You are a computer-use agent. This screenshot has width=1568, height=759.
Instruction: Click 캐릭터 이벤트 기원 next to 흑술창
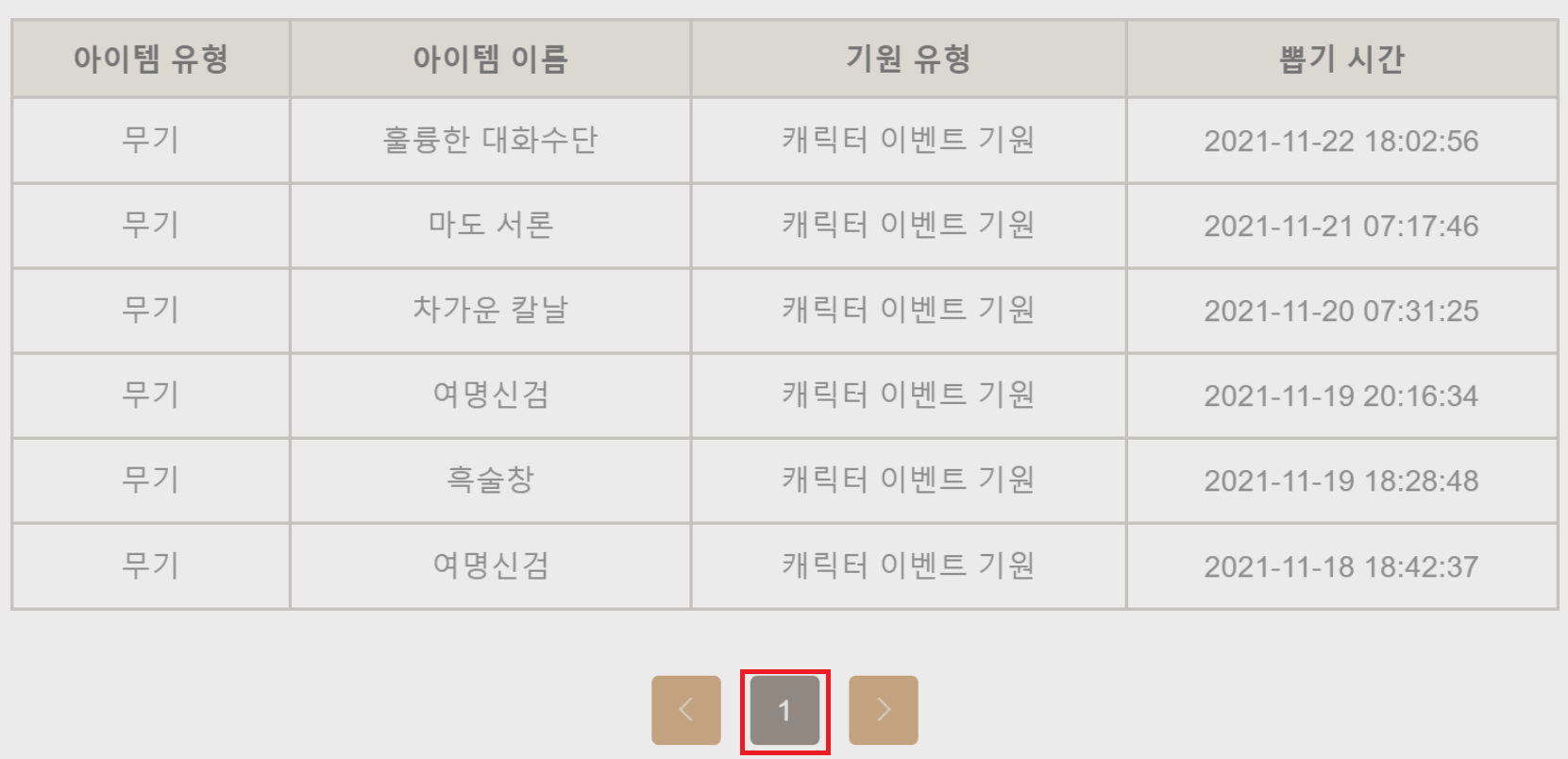click(x=907, y=480)
